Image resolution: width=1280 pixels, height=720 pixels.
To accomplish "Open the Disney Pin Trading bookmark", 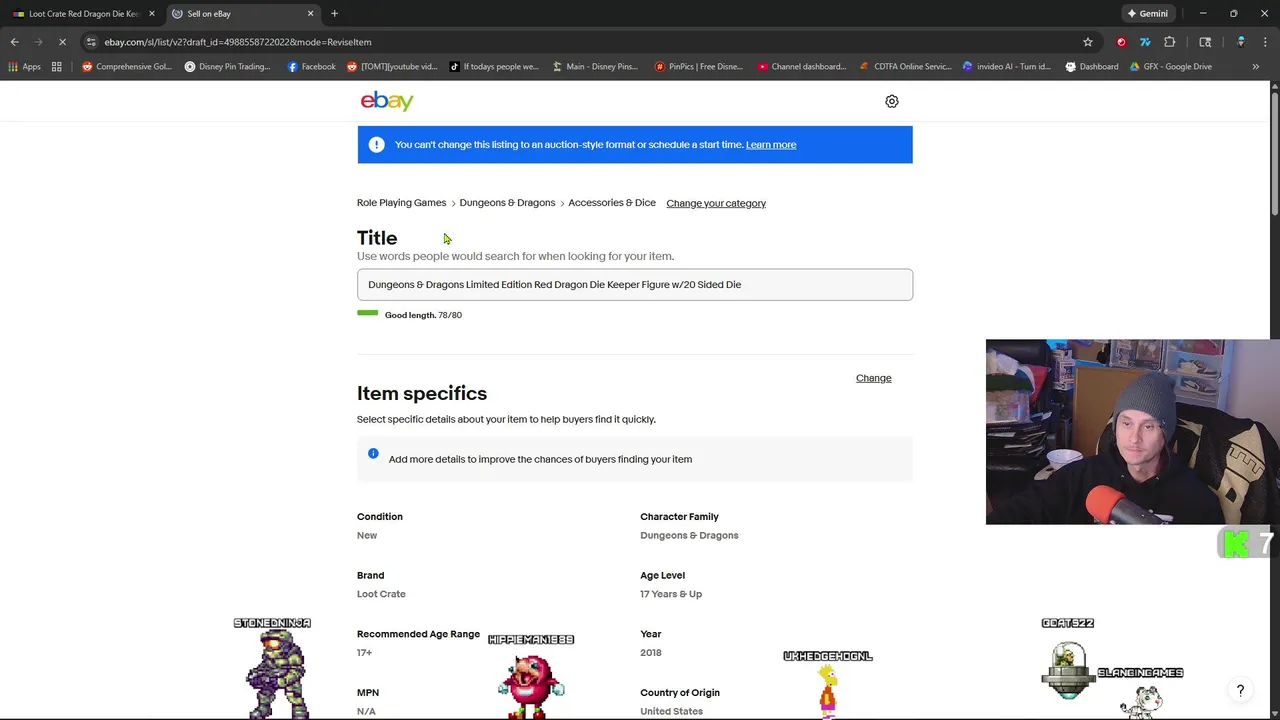I will [x=227, y=67].
